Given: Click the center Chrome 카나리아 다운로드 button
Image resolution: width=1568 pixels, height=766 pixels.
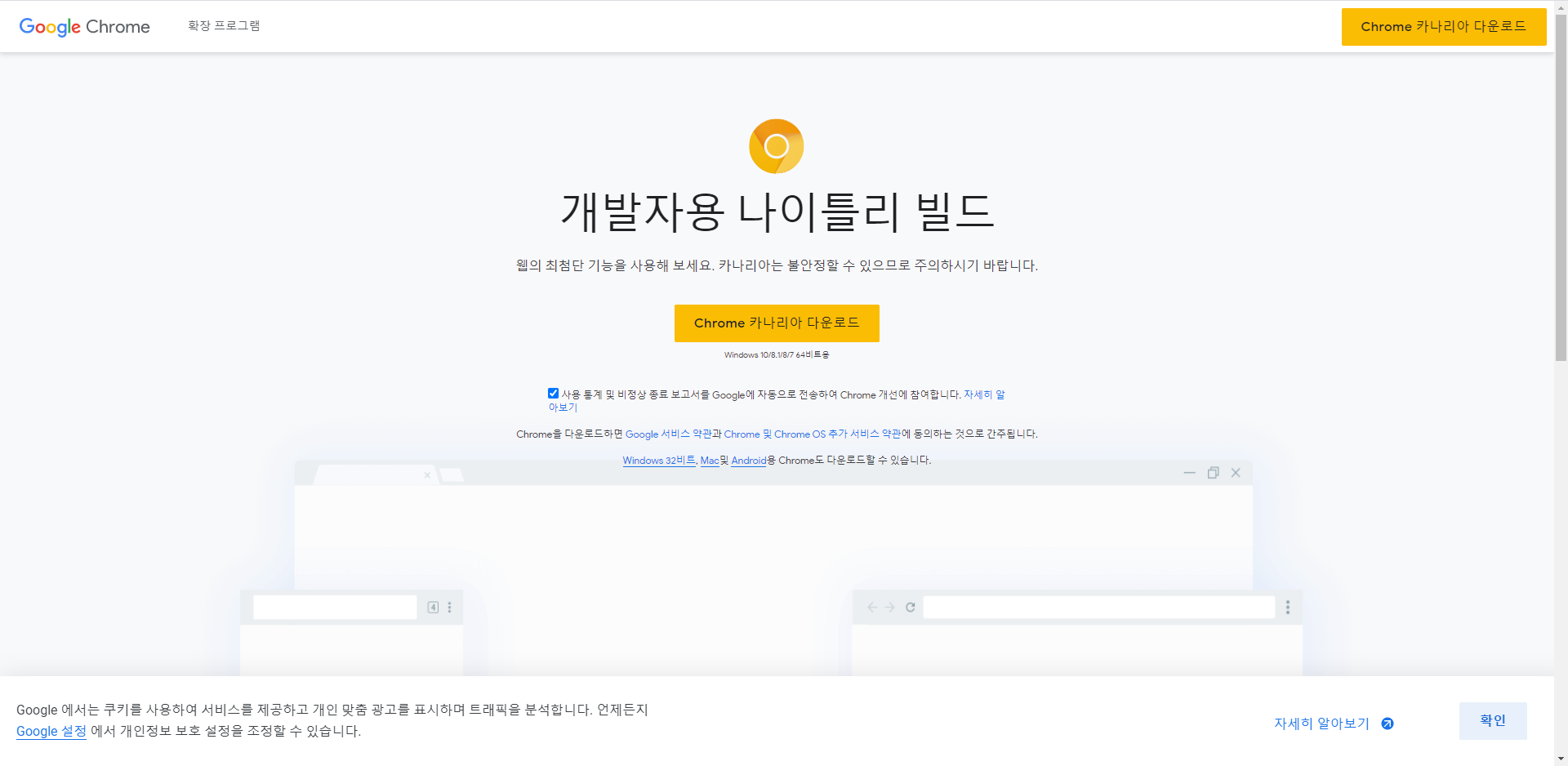Looking at the screenshot, I should click(777, 323).
